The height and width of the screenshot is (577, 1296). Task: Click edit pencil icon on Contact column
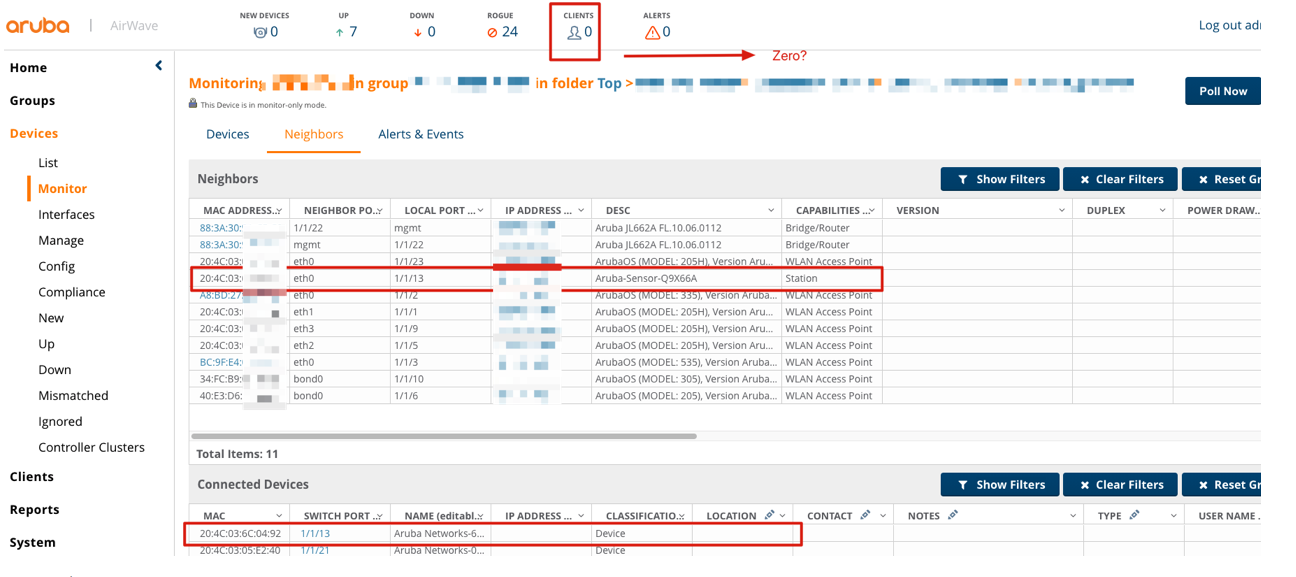pyautogui.click(x=865, y=515)
